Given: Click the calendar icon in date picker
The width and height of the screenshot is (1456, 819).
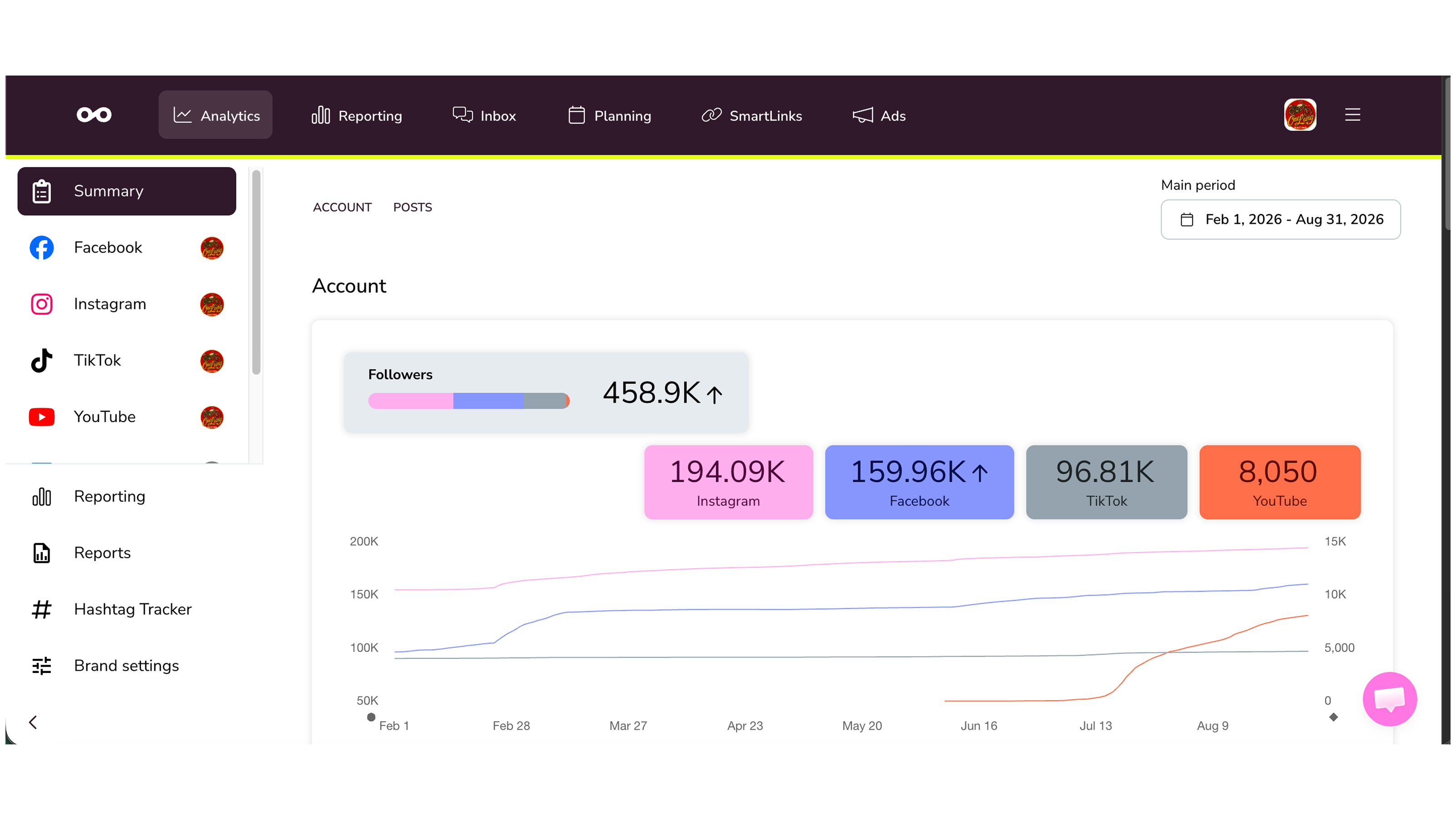Looking at the screenshot, I should pyautogui.click(x=1187, y=219).
